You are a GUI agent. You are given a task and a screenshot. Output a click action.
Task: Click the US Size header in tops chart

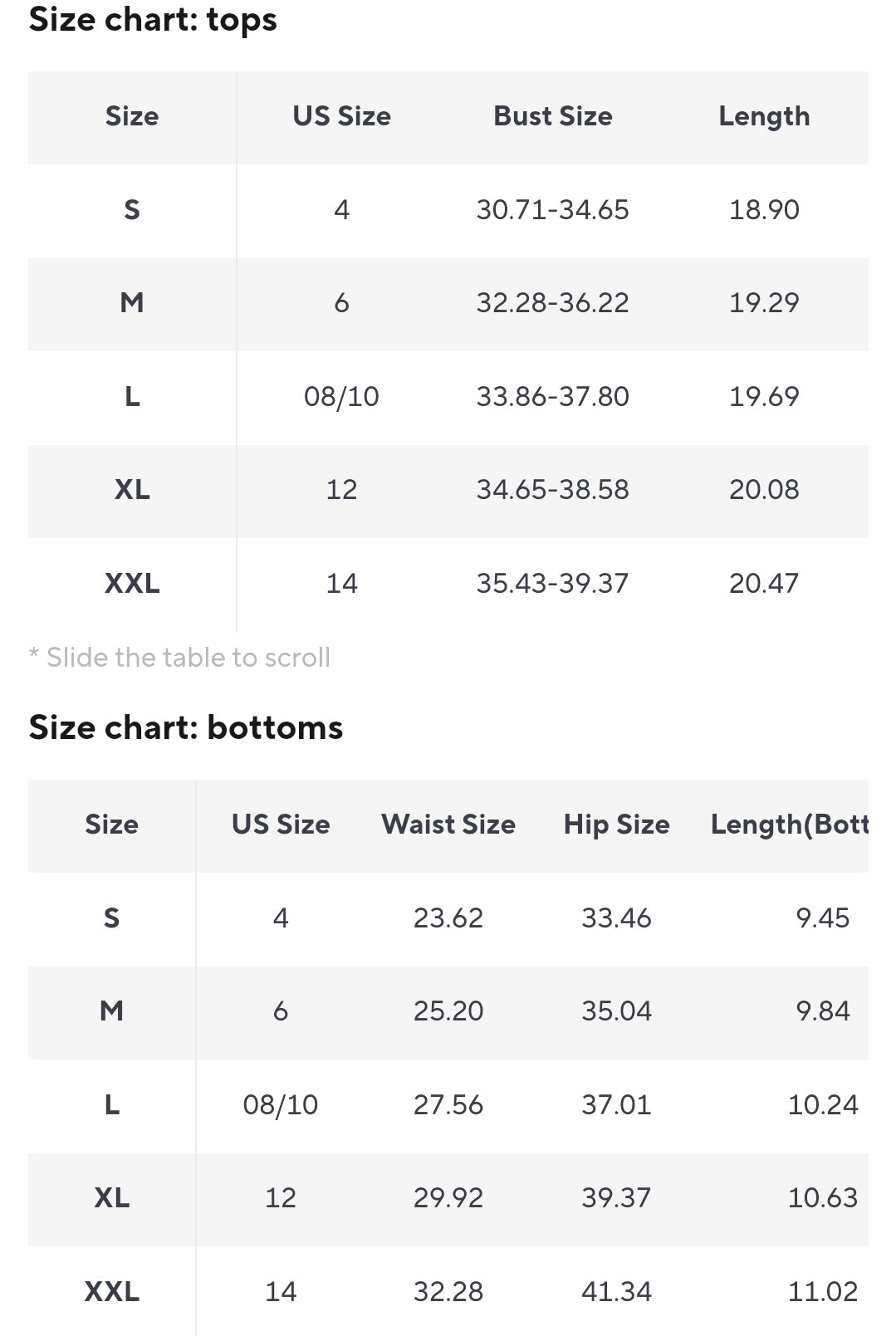pos(341,116)
